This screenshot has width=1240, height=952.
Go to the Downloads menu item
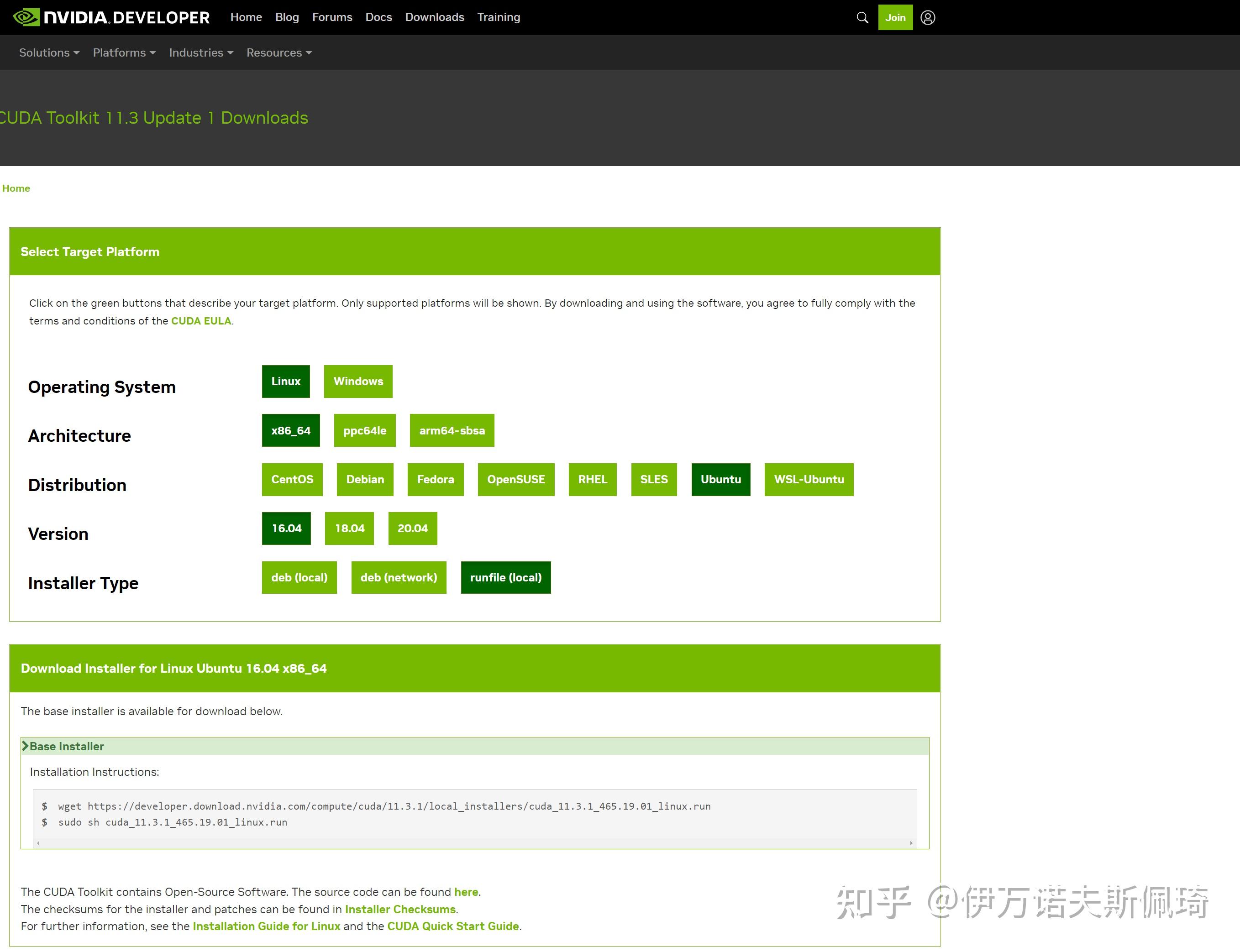pyautogui.click(x=434, y=17)
